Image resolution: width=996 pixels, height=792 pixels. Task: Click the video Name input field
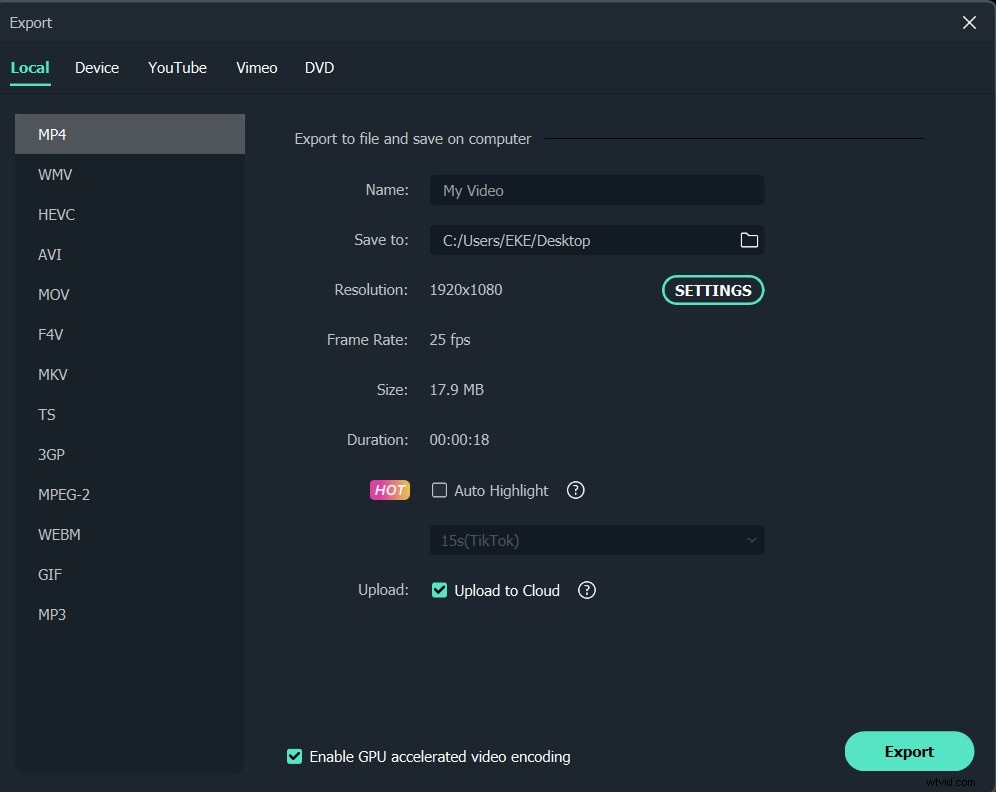(596, 190)
